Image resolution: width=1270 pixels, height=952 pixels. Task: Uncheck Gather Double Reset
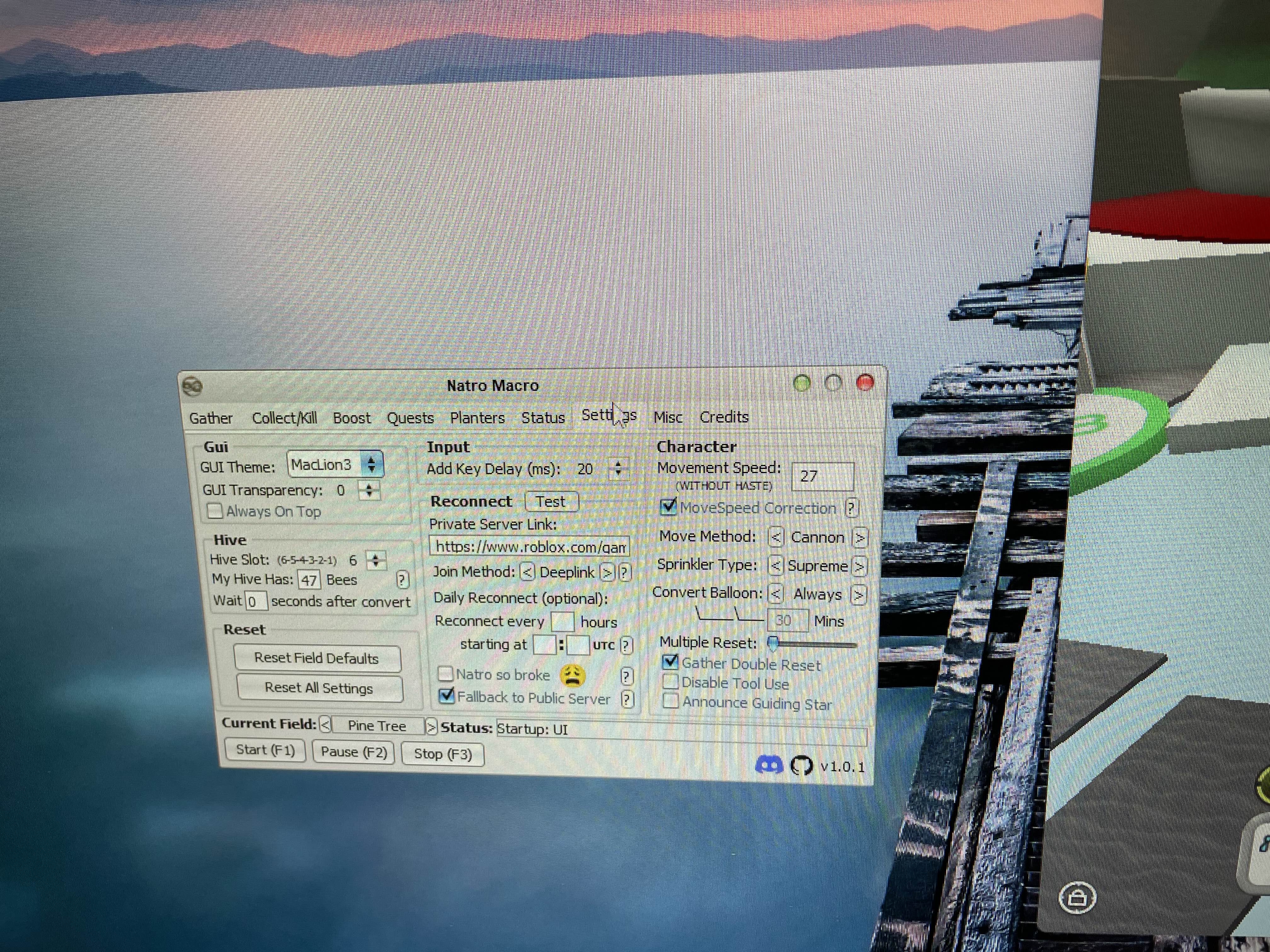coord(670,662)
